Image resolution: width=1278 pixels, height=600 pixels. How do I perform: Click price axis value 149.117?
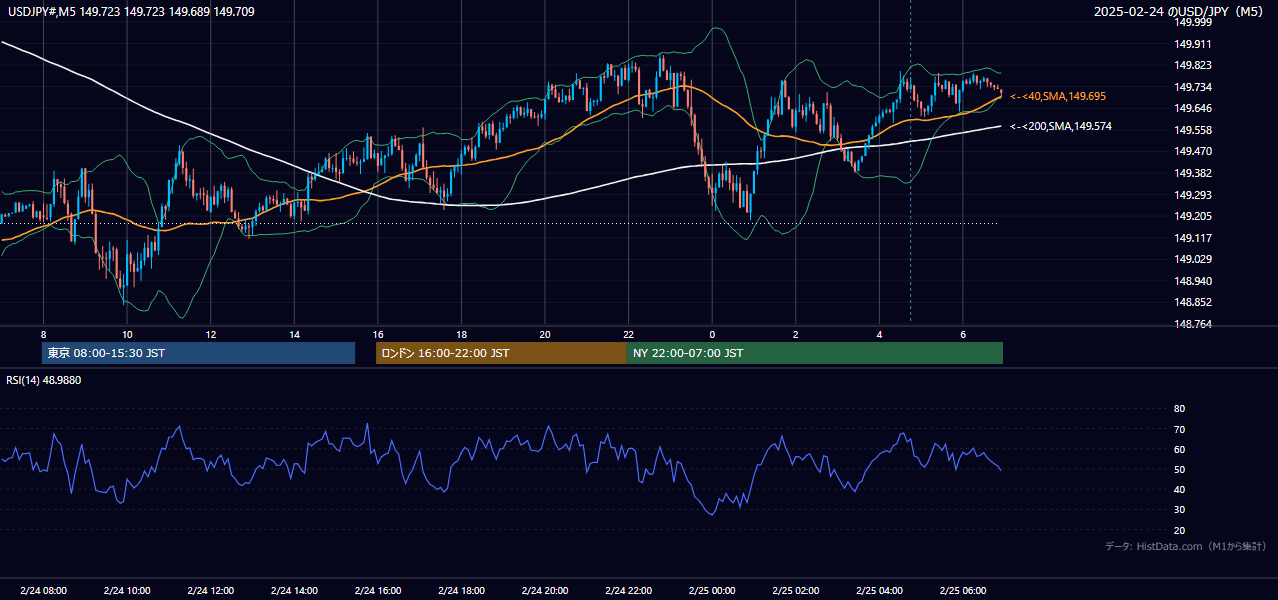point(1193,238)
